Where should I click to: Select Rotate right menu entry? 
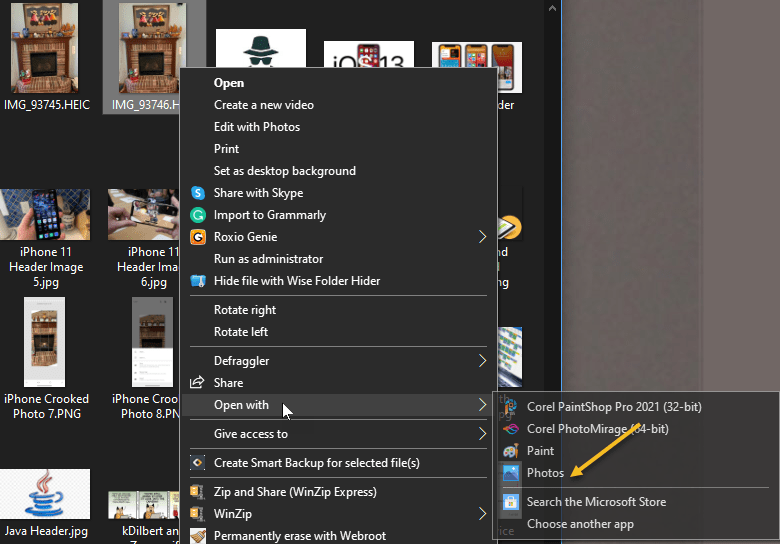point(245,310)
